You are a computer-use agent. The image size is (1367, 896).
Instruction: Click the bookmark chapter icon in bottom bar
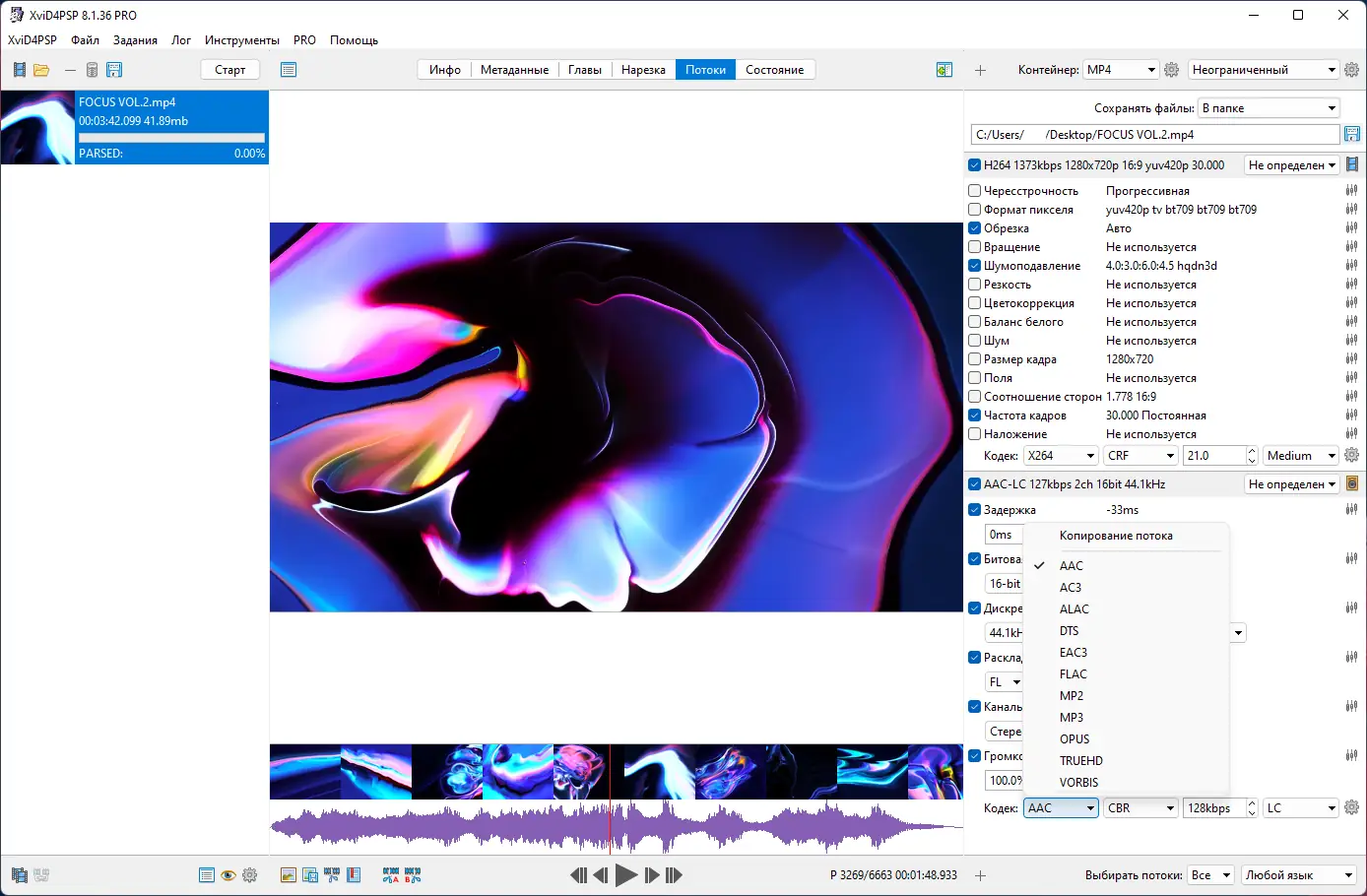coord(354,875)
